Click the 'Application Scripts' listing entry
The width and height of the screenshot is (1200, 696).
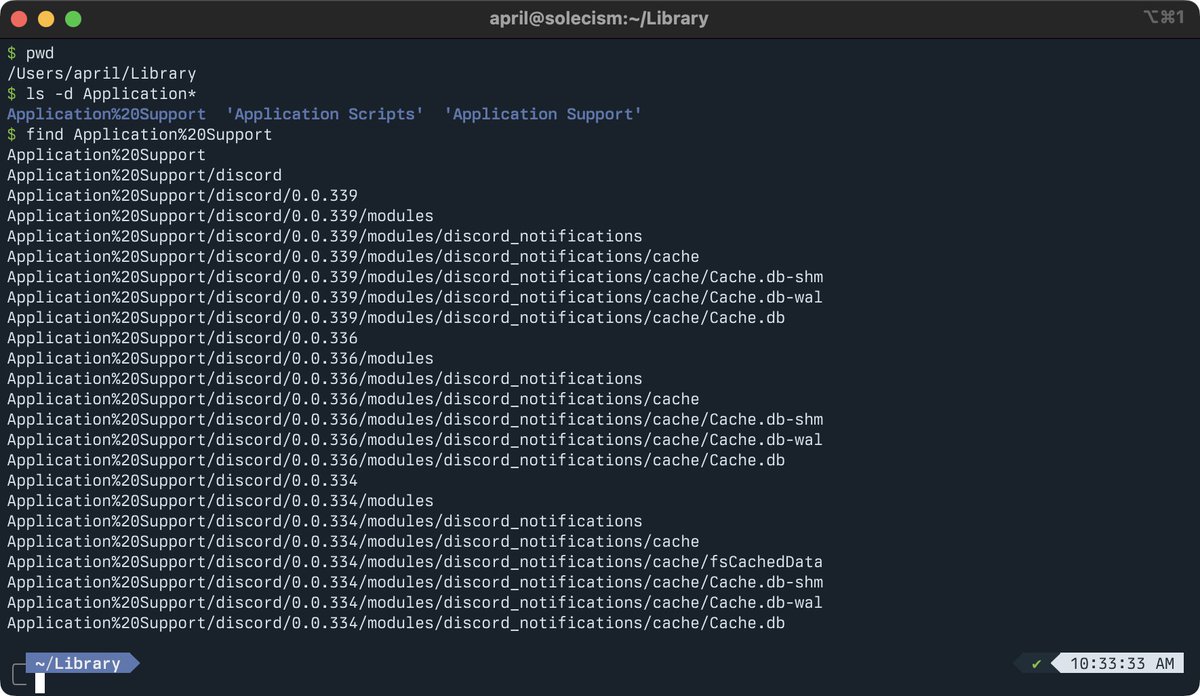(x=325, y=114)
